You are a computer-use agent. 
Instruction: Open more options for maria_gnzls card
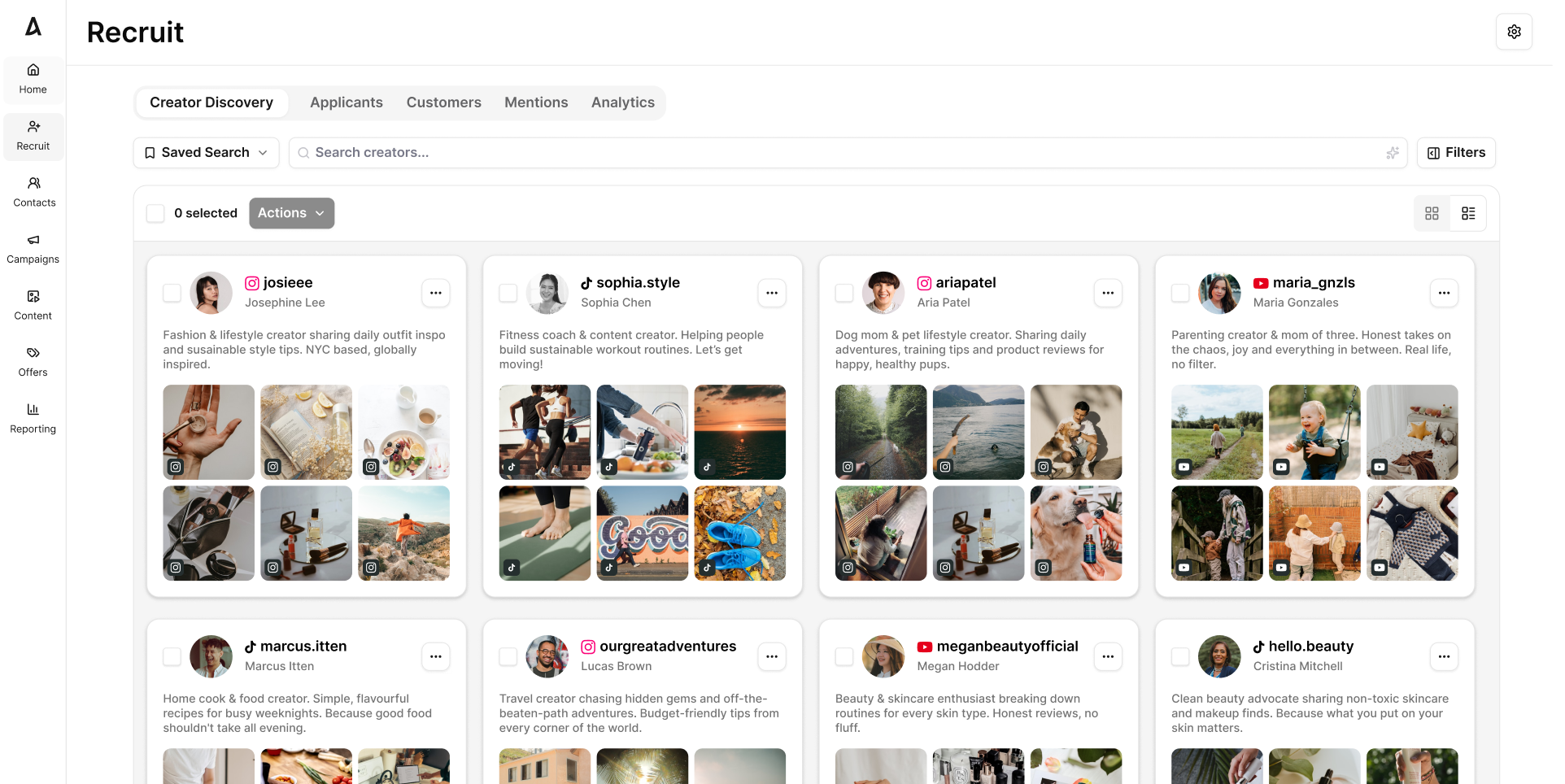1444,293
